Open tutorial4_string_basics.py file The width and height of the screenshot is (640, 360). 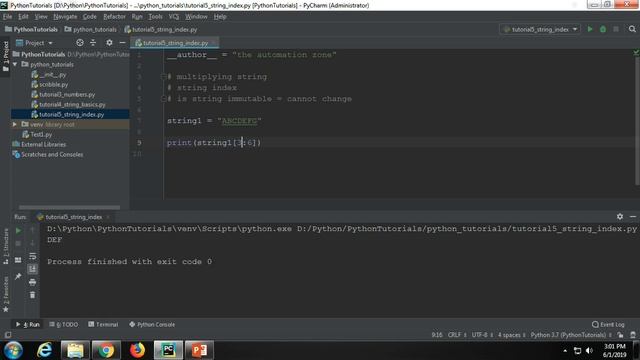point(72,104)
